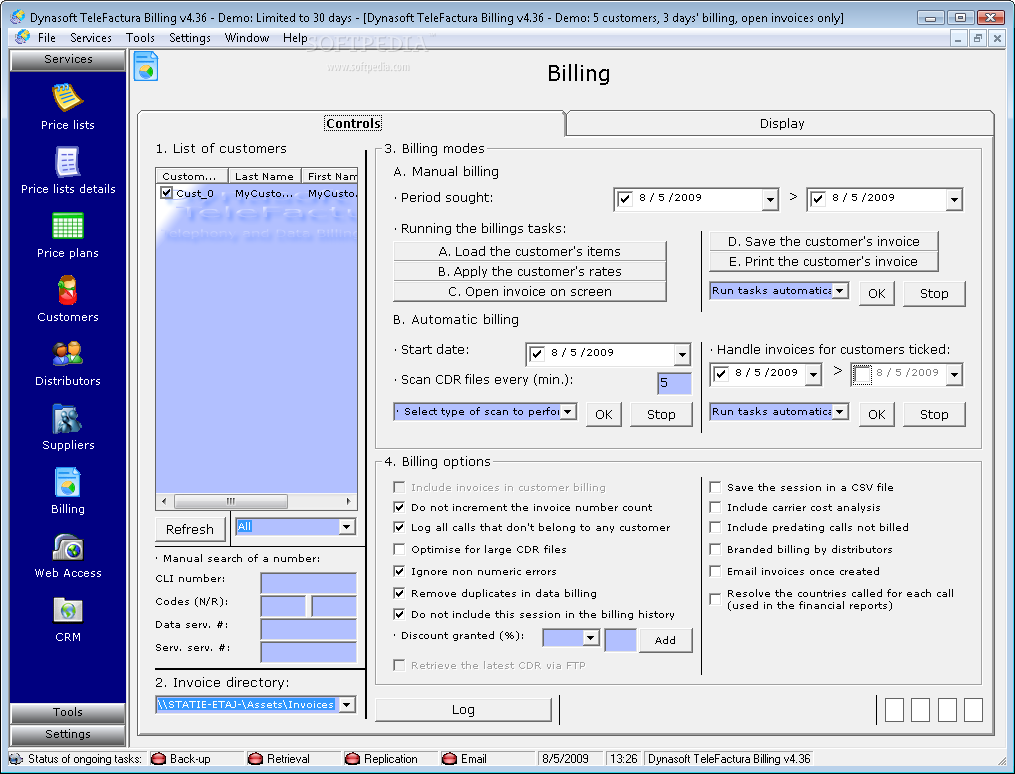Click the Billing page icon beside the title
The height and width of the screenshot is (774, 1015).
click(x=146, y=66)
